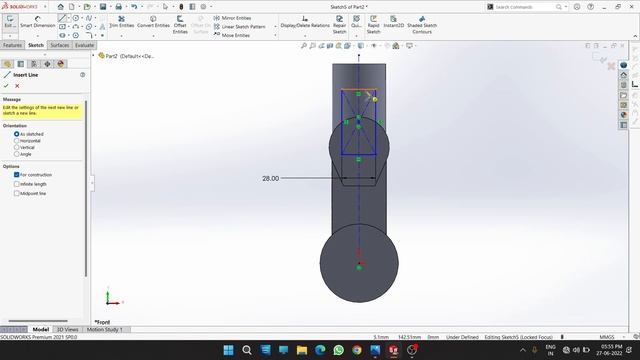This screenshot has width=640, height=360.
Task: Select the Corner Rectangle tool
Action: [62, 27]
